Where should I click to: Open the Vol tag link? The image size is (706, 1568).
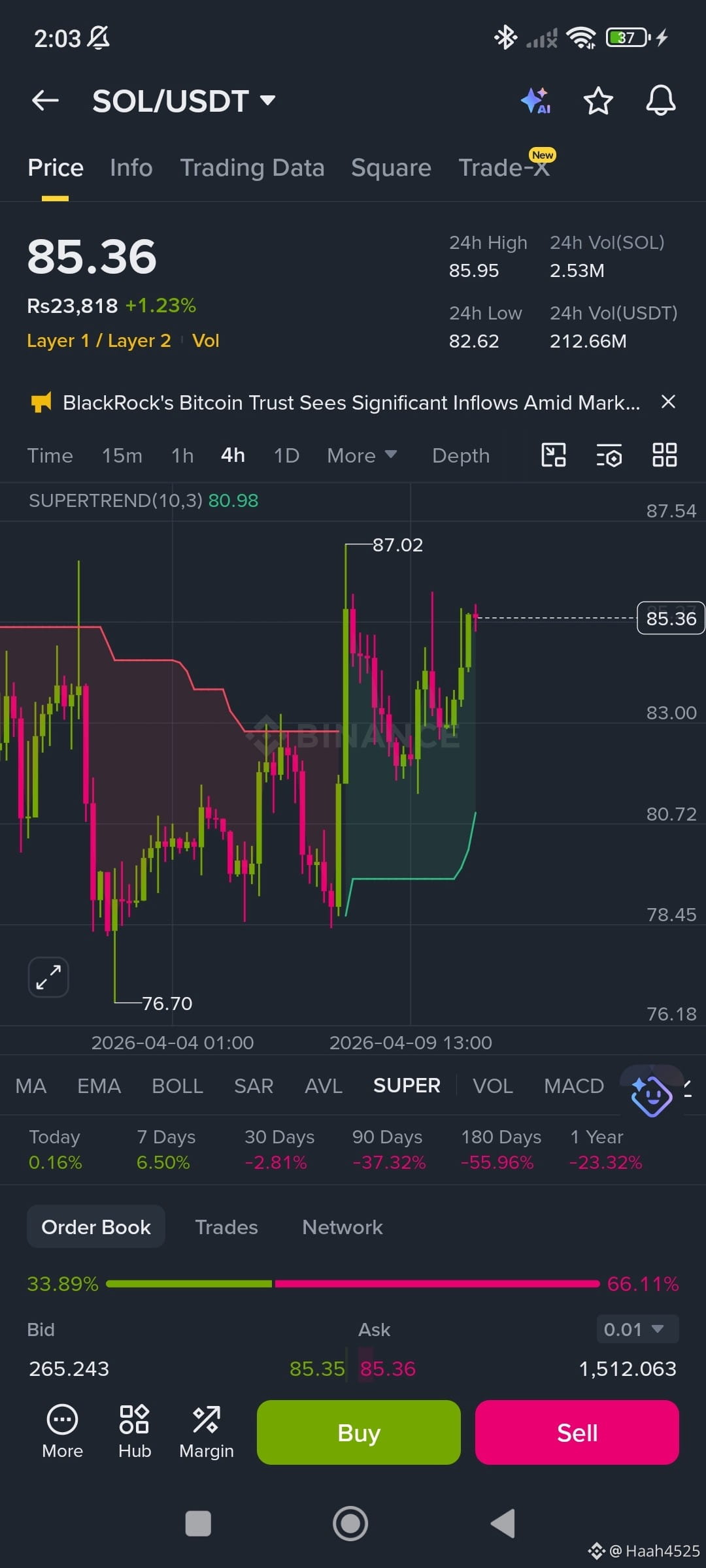(x=206, y=340)
